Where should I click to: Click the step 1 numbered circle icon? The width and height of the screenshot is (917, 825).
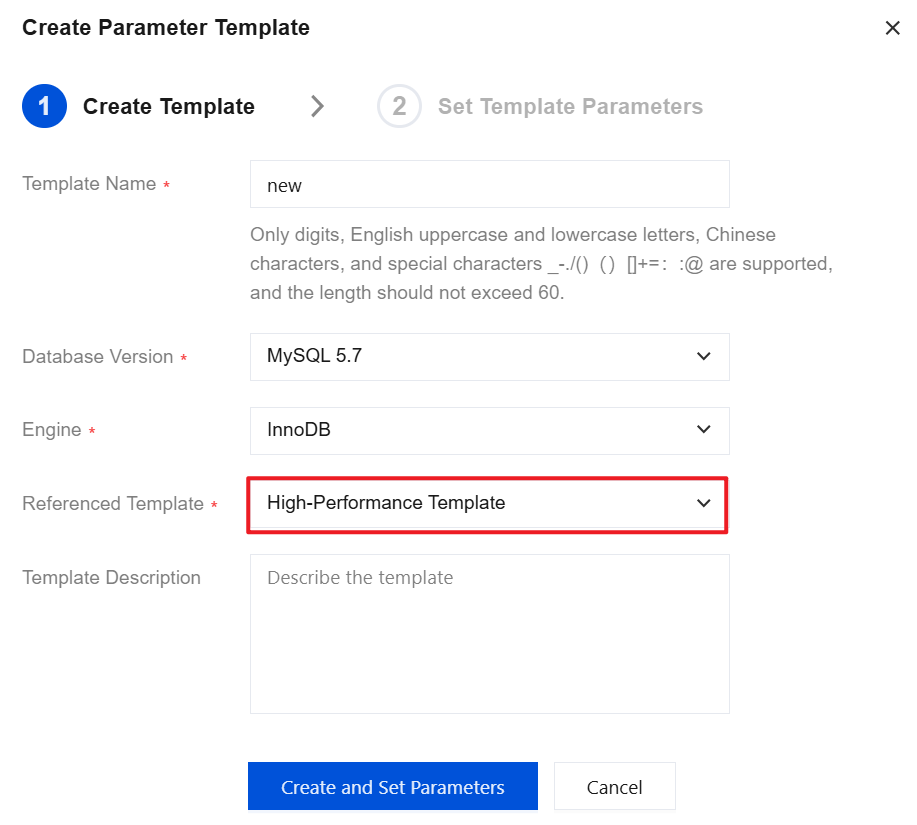click(x=44, y=106)
